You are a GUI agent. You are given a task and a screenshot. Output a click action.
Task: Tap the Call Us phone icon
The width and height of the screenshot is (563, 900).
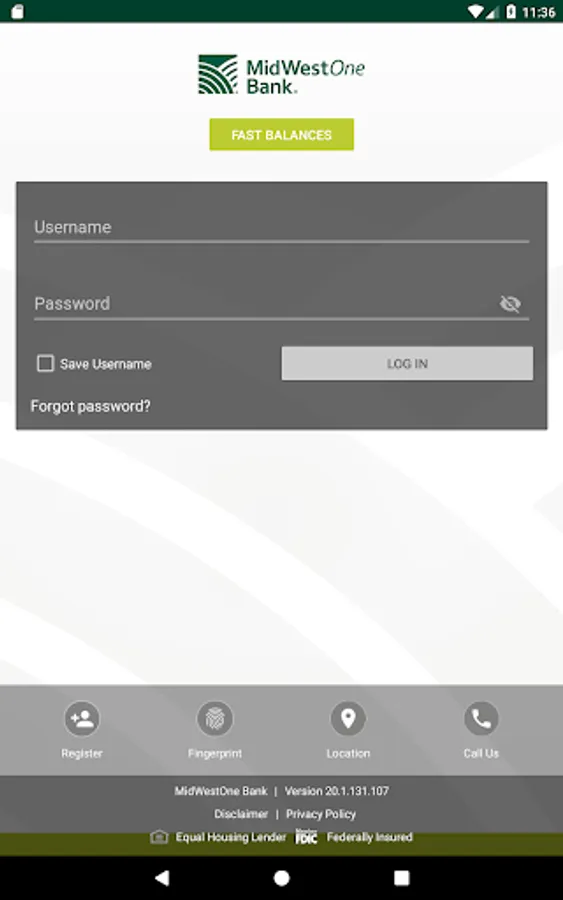click(x=481, y=718)
